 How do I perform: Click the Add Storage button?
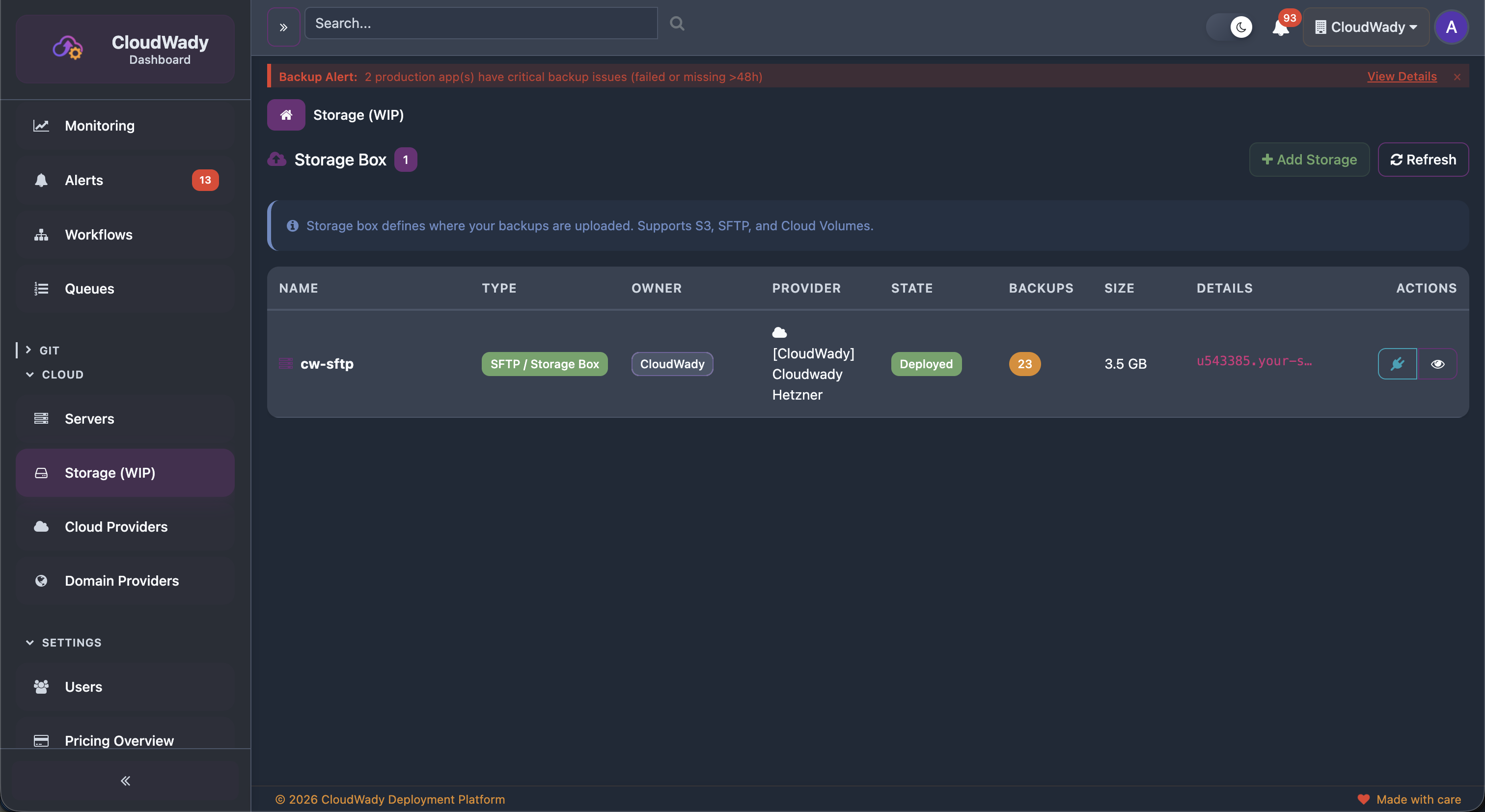pos(1309,160)
